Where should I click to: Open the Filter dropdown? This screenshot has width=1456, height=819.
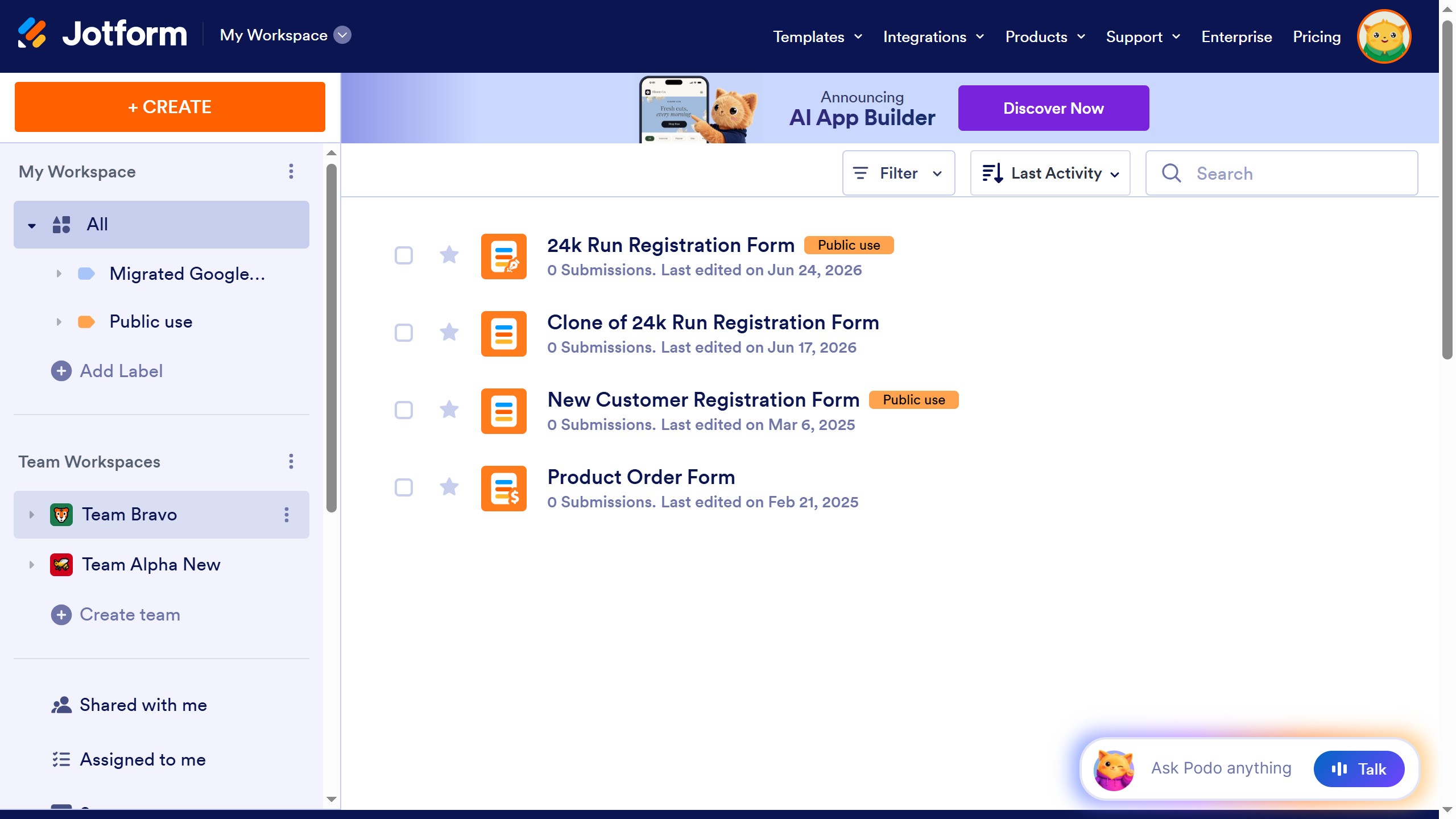click(899, 173)
